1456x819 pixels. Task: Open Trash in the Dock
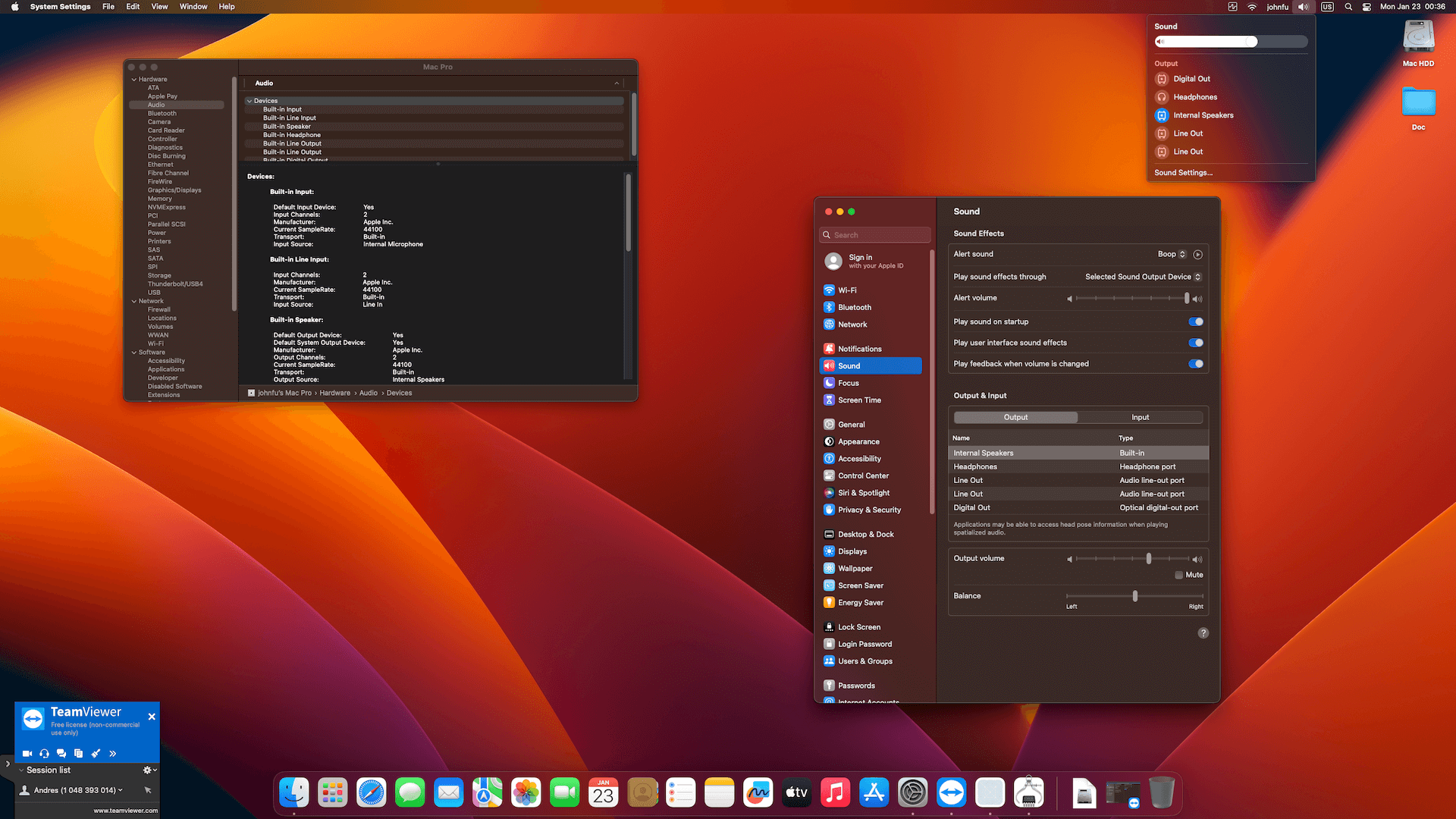pos(1162,793)
